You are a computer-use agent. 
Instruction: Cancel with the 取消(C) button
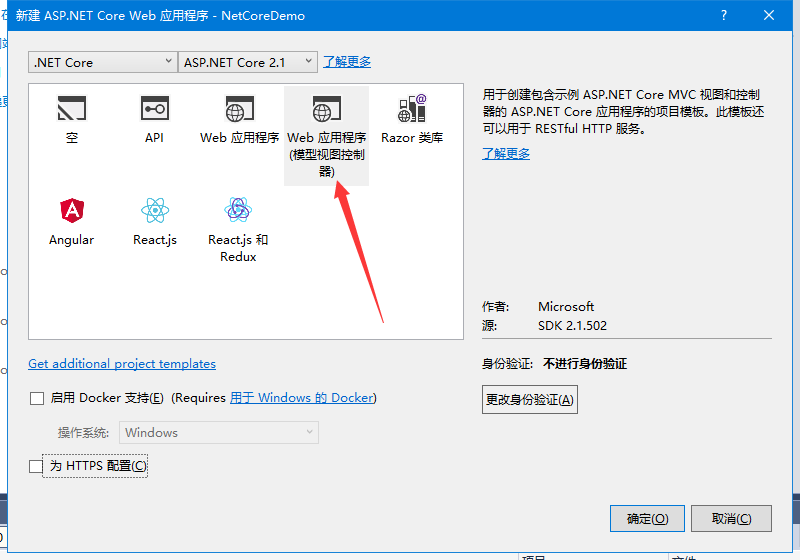pos(731,519)
